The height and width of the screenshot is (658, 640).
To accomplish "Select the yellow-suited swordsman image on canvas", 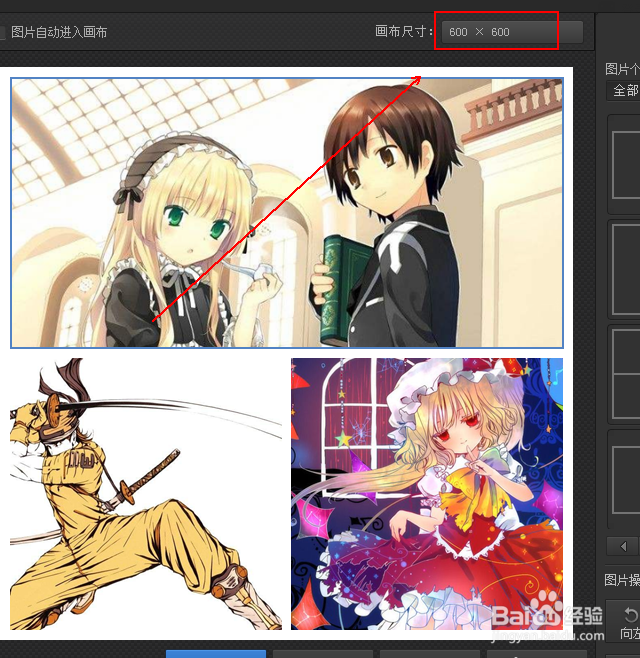I will pyautogui.click(x=146, y=494).
